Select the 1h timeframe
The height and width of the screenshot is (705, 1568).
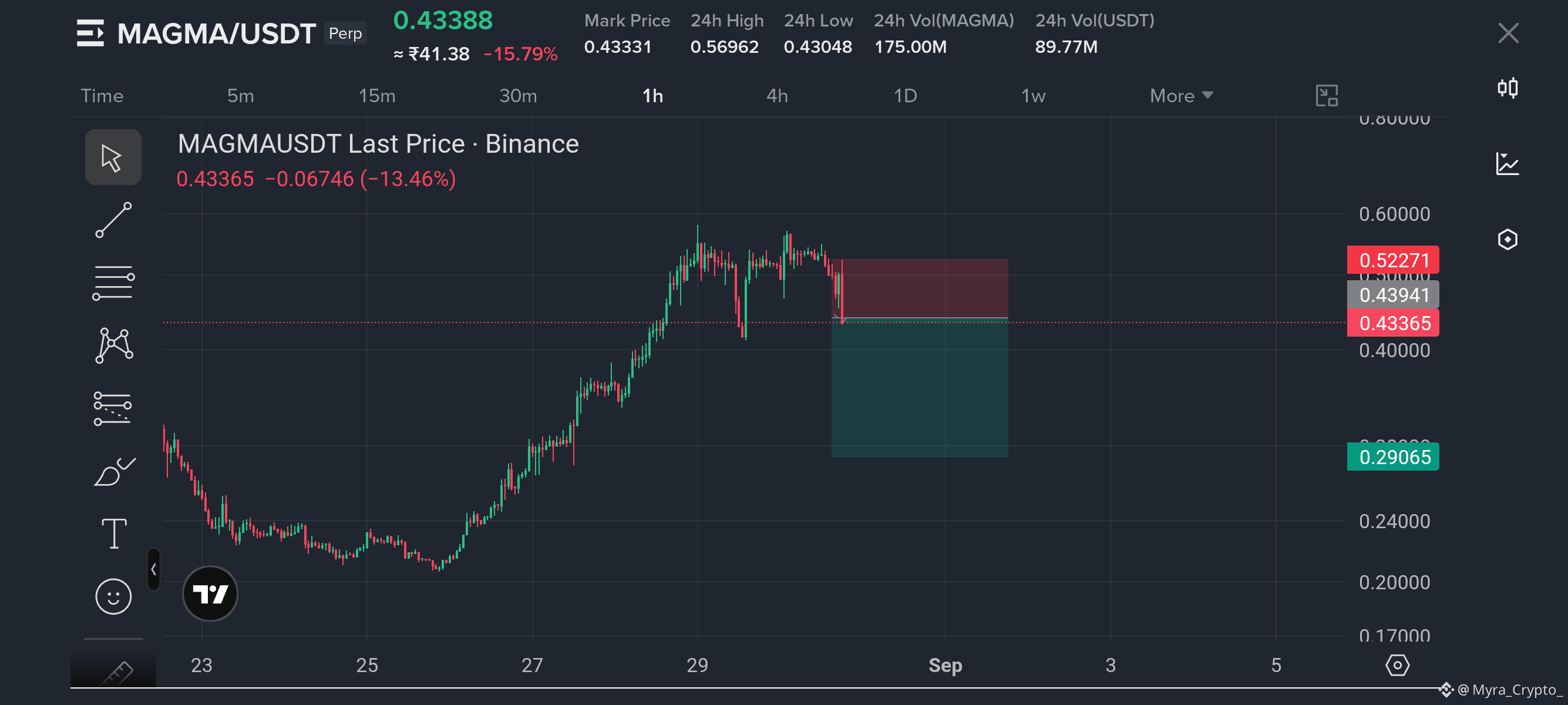pyautogui.click(x=652, y=96)
